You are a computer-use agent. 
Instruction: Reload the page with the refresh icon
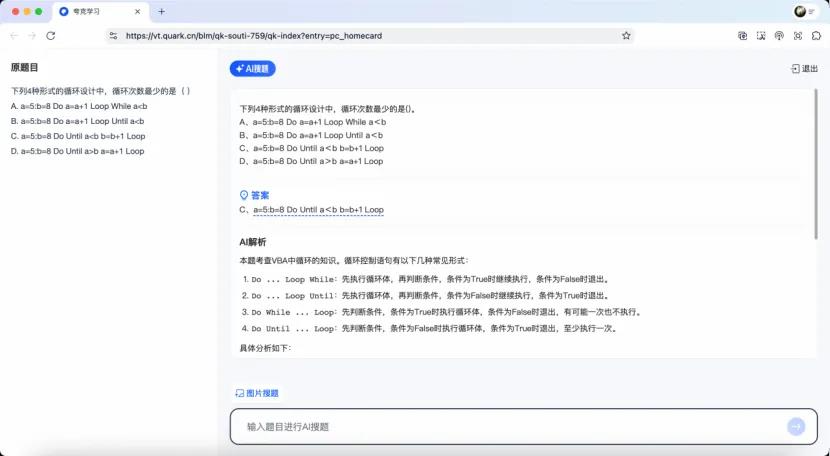pyautogui.click(x=51, y=35)
